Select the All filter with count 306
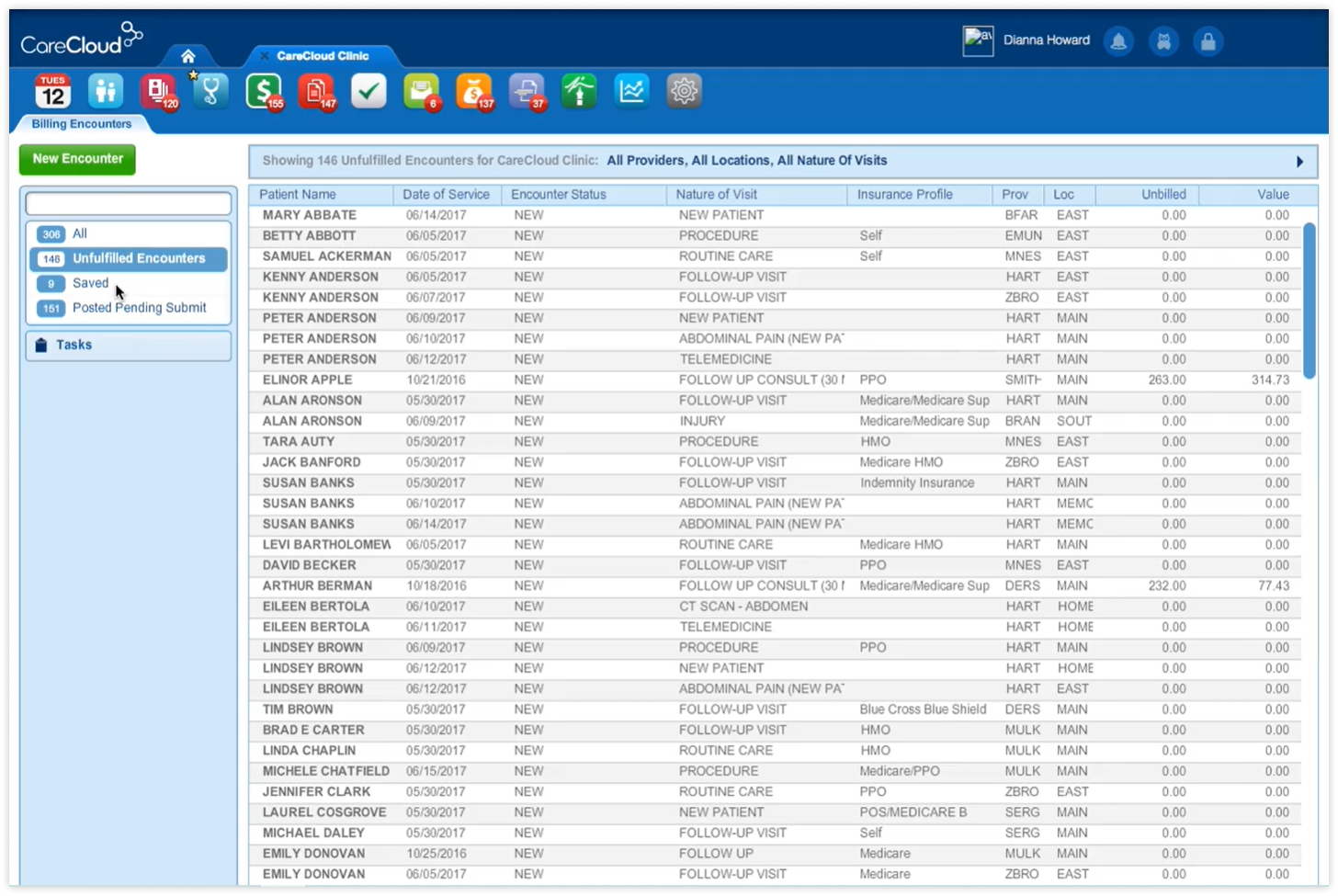The image size is (1338, 896). click(129, 233)
